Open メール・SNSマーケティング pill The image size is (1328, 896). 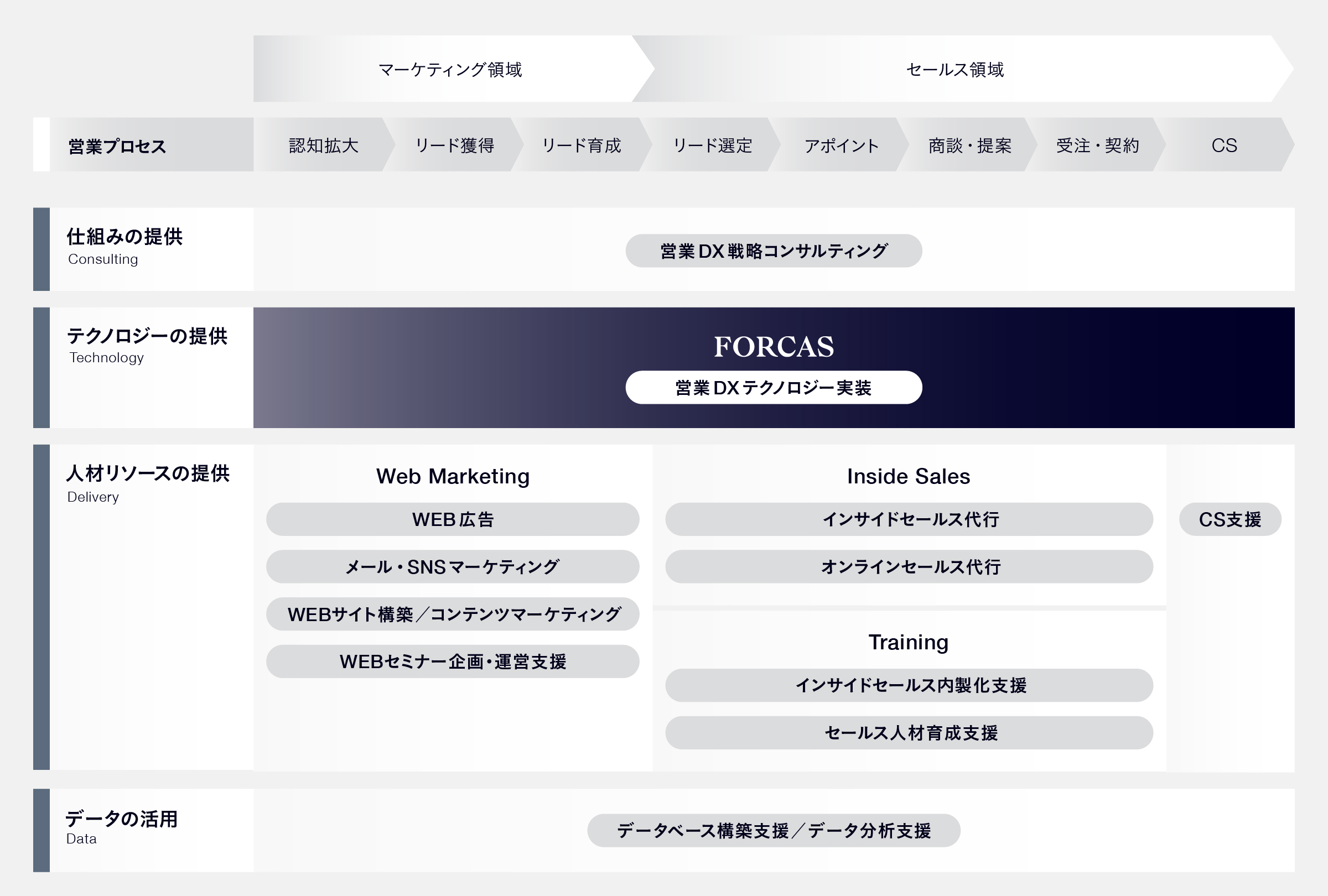(x=453, y=567)
